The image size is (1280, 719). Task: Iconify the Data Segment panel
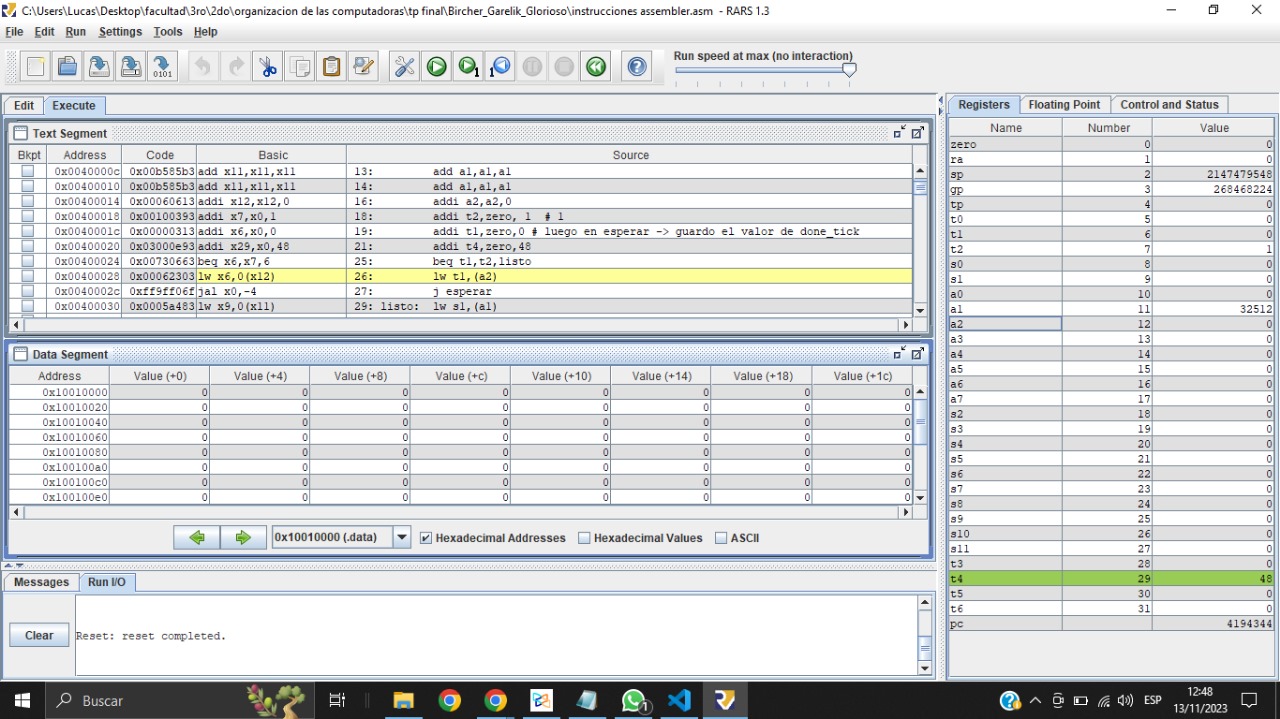(x=899, y=353)
